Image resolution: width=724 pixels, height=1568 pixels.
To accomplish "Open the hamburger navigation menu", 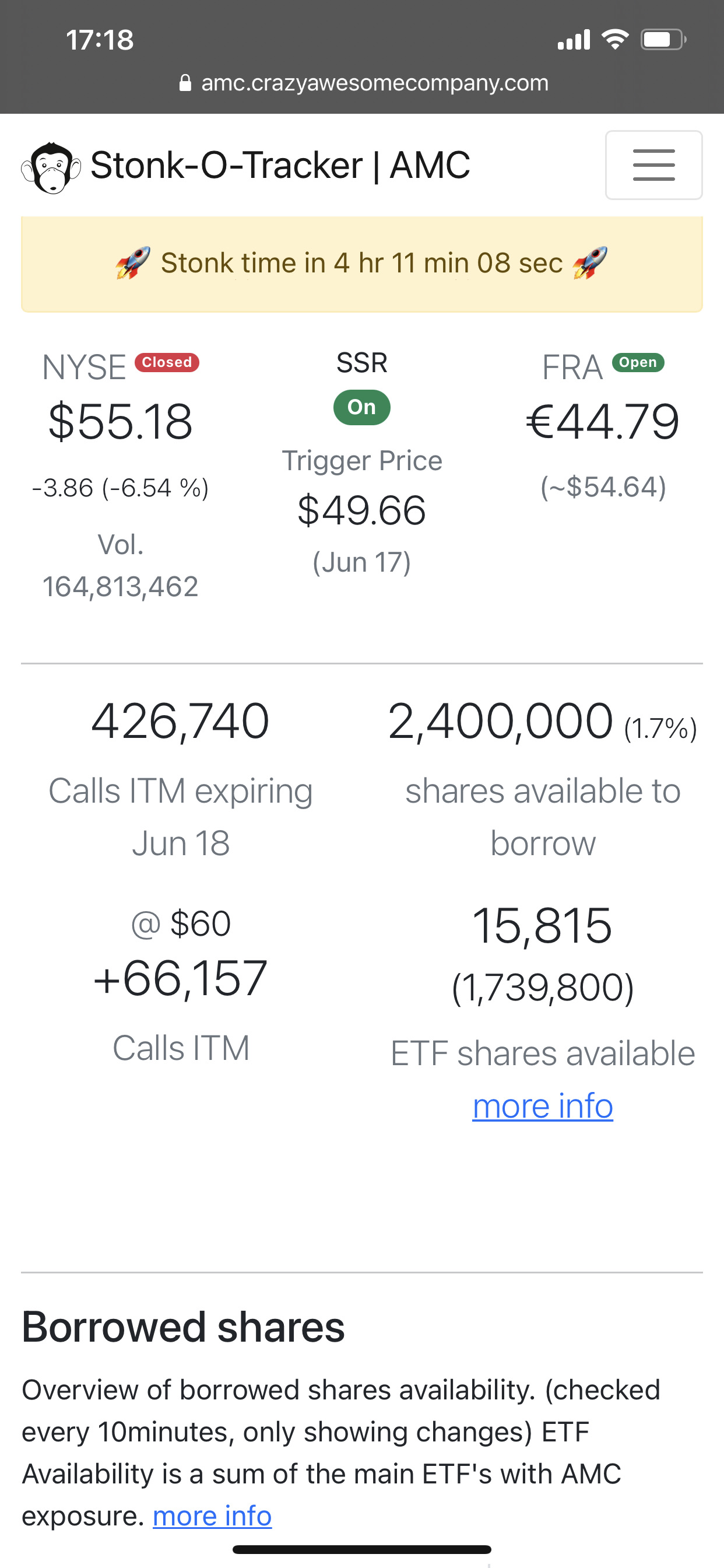I will pyautogui.click(x=653, y=165).
